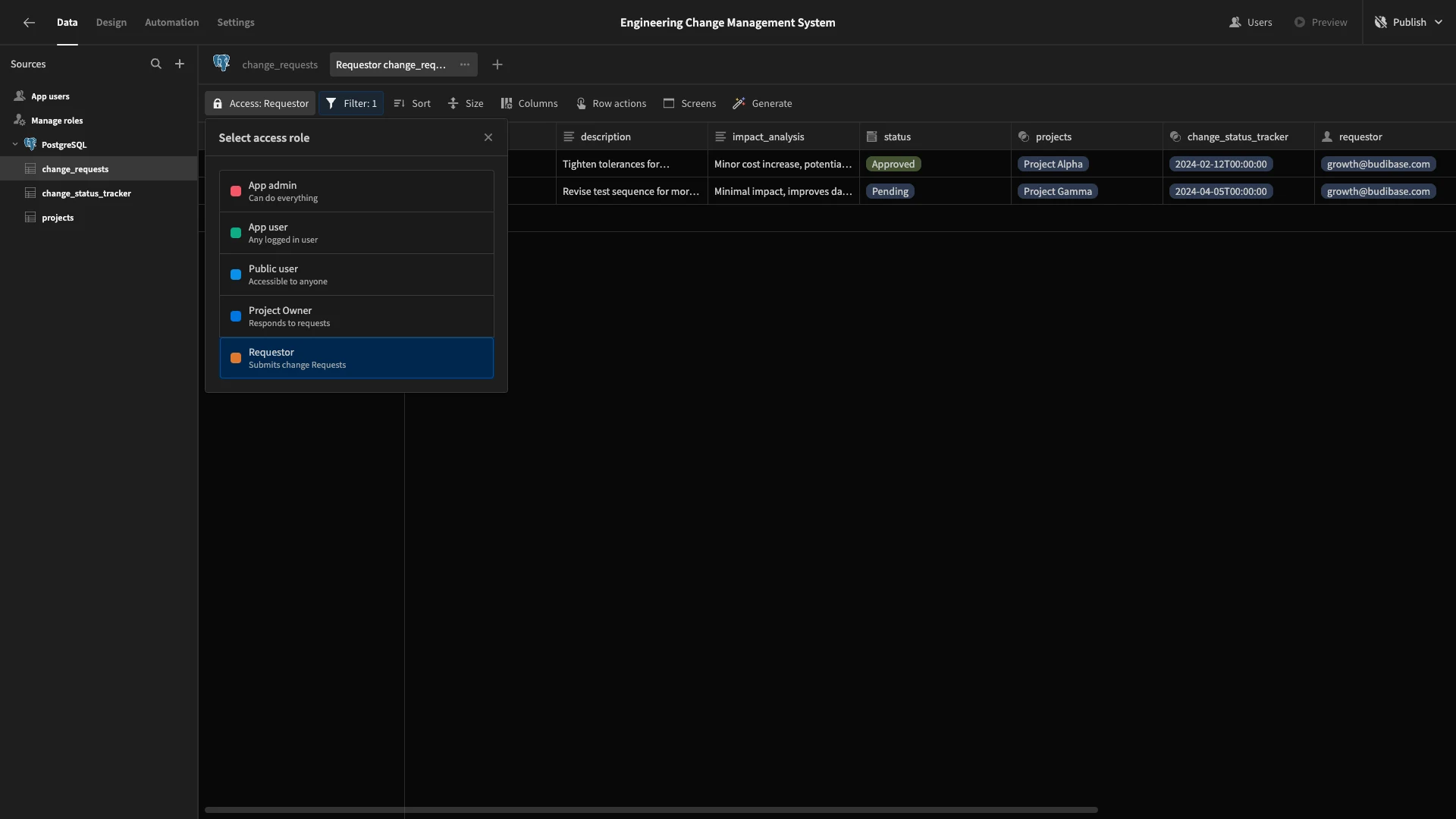Open the Users panel
The image size is (1456, 819).
1250,23
